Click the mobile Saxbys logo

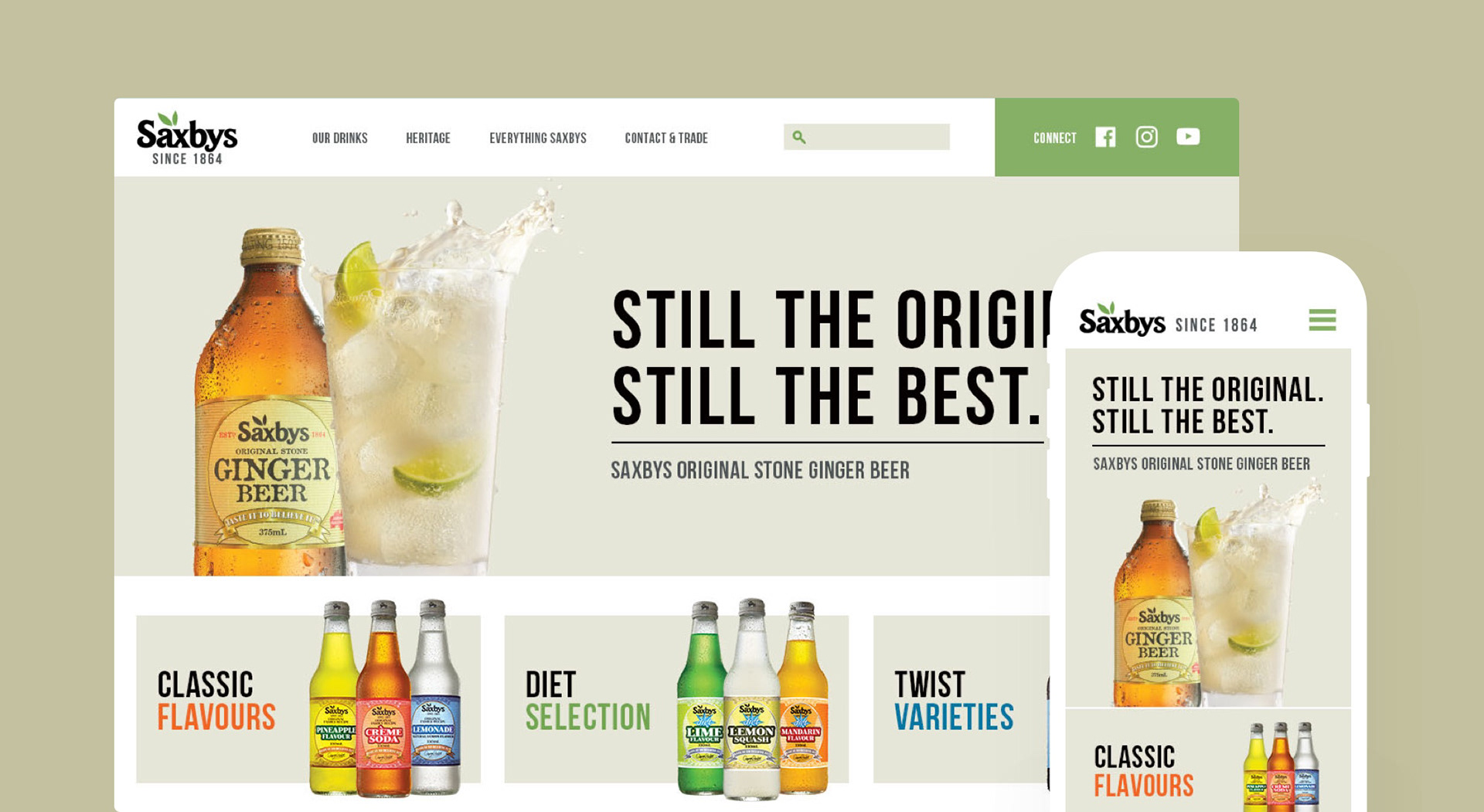pos(1122,320)
